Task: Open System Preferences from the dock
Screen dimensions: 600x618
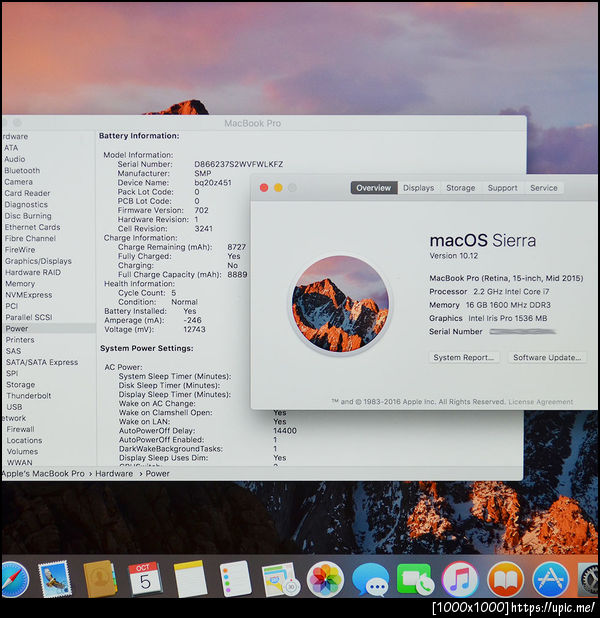Action: (589, 579)
